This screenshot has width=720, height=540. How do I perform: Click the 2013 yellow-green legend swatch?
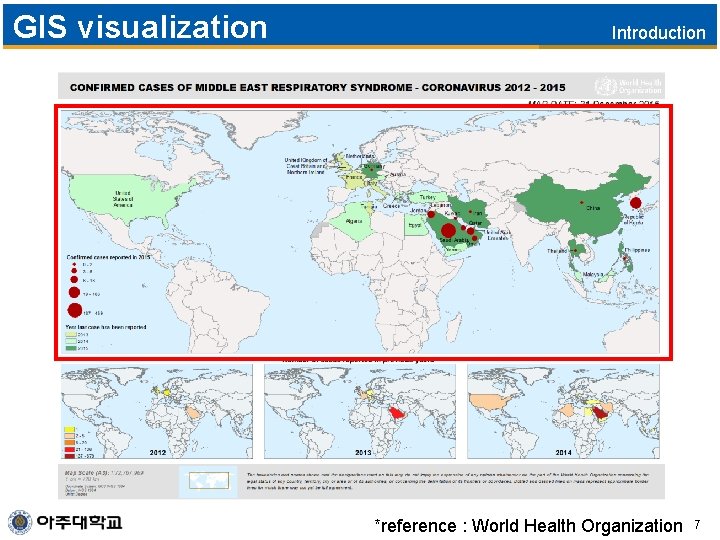tap(71, 334)
